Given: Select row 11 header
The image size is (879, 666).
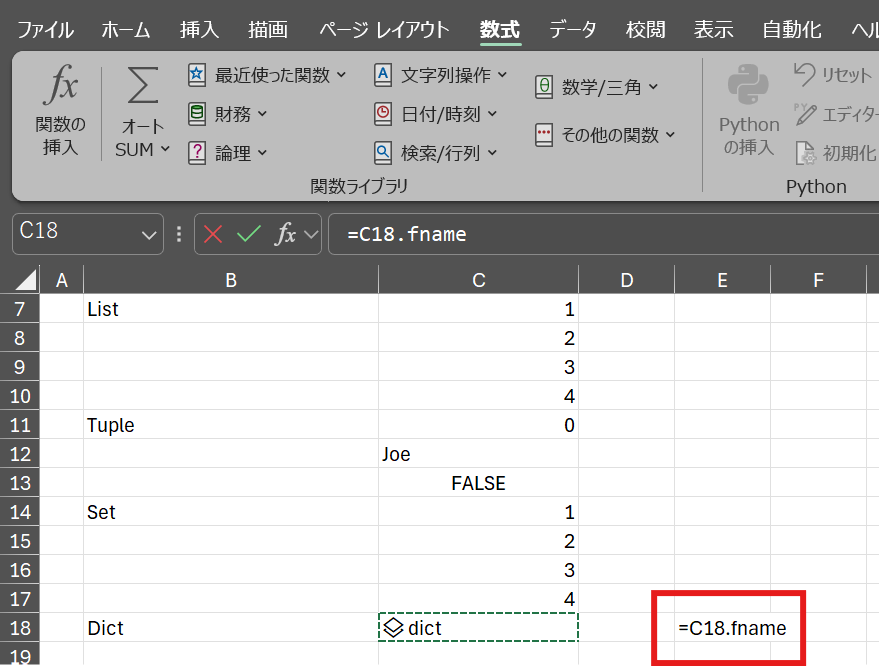Looking at the screenshot, I should (x=20, y=425).
